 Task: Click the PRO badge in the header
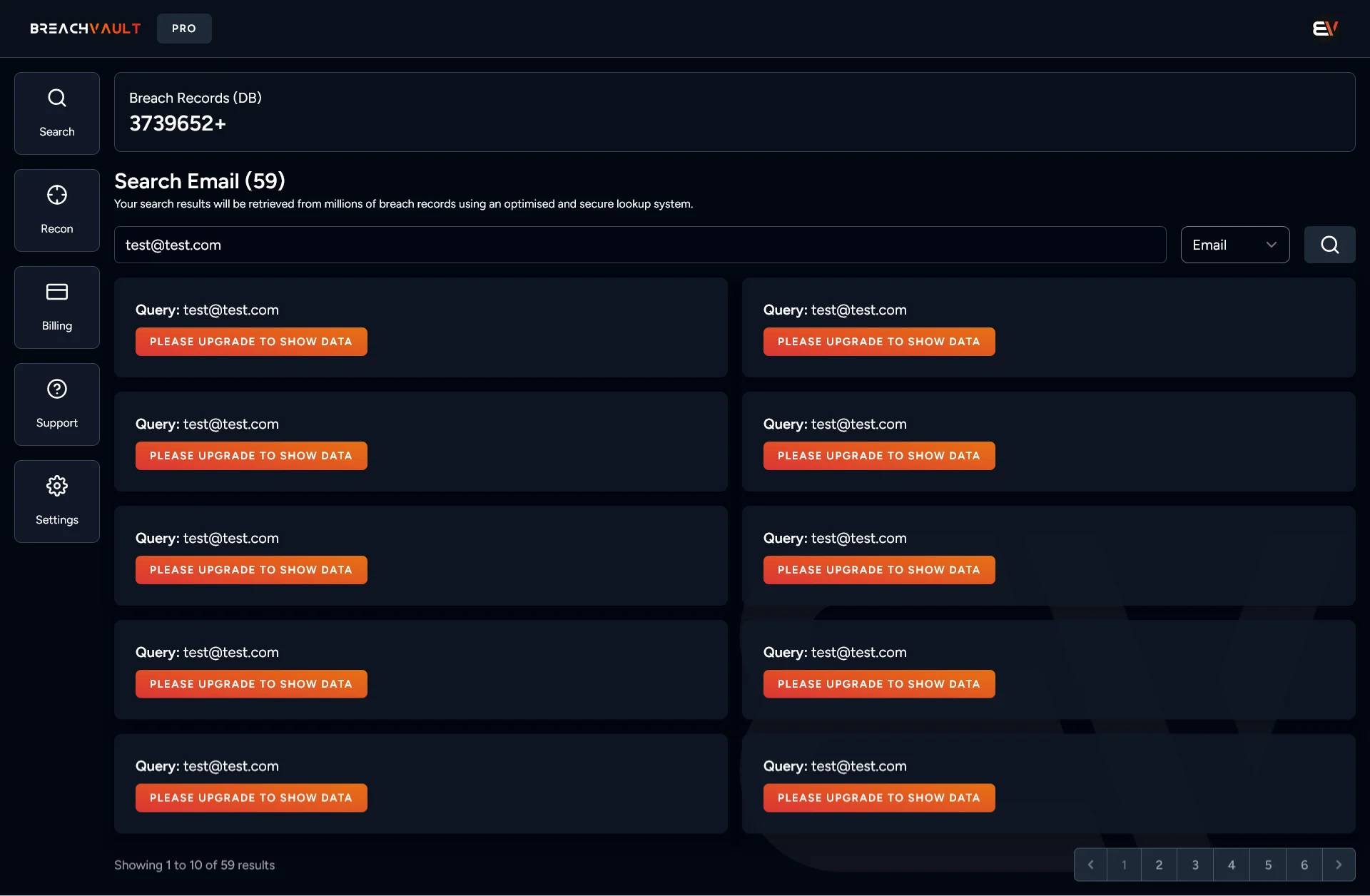pos(183,28)
